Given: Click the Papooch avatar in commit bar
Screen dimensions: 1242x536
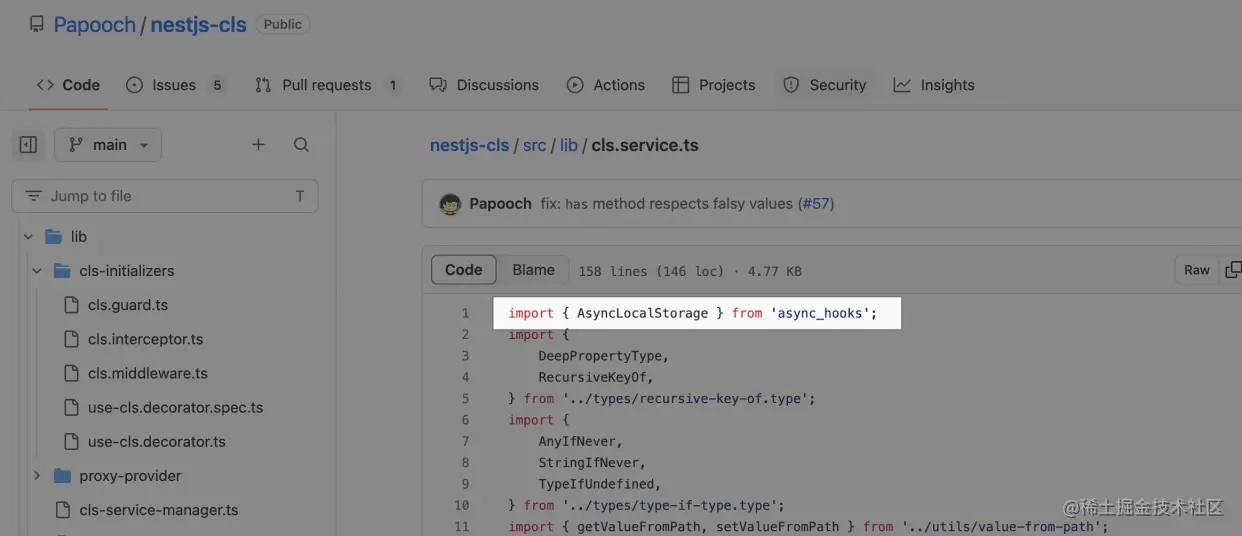Looking at the screenshot, I should [450, 204].
